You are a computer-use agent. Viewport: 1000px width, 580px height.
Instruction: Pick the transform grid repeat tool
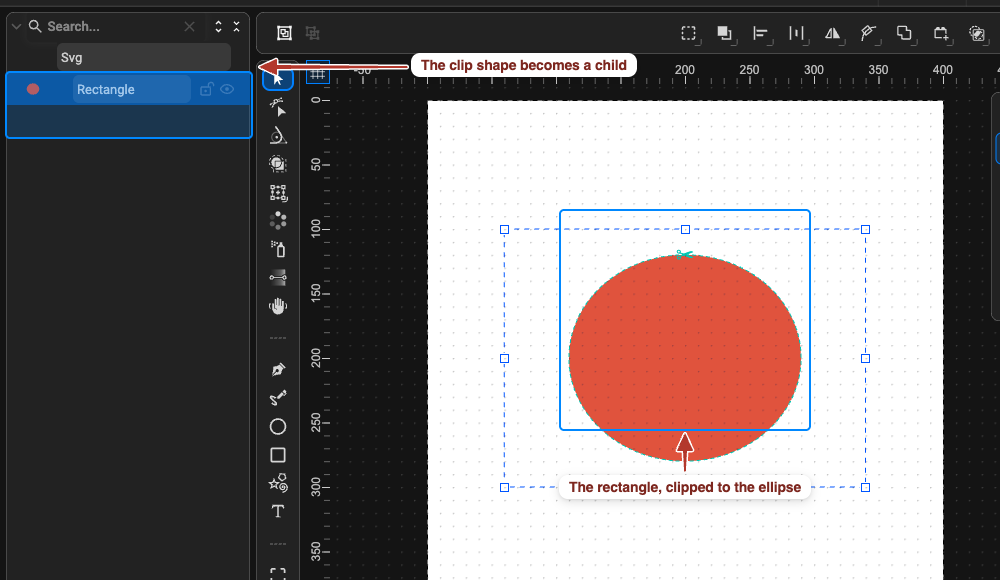pyautogui.click(x=277, y=193)
